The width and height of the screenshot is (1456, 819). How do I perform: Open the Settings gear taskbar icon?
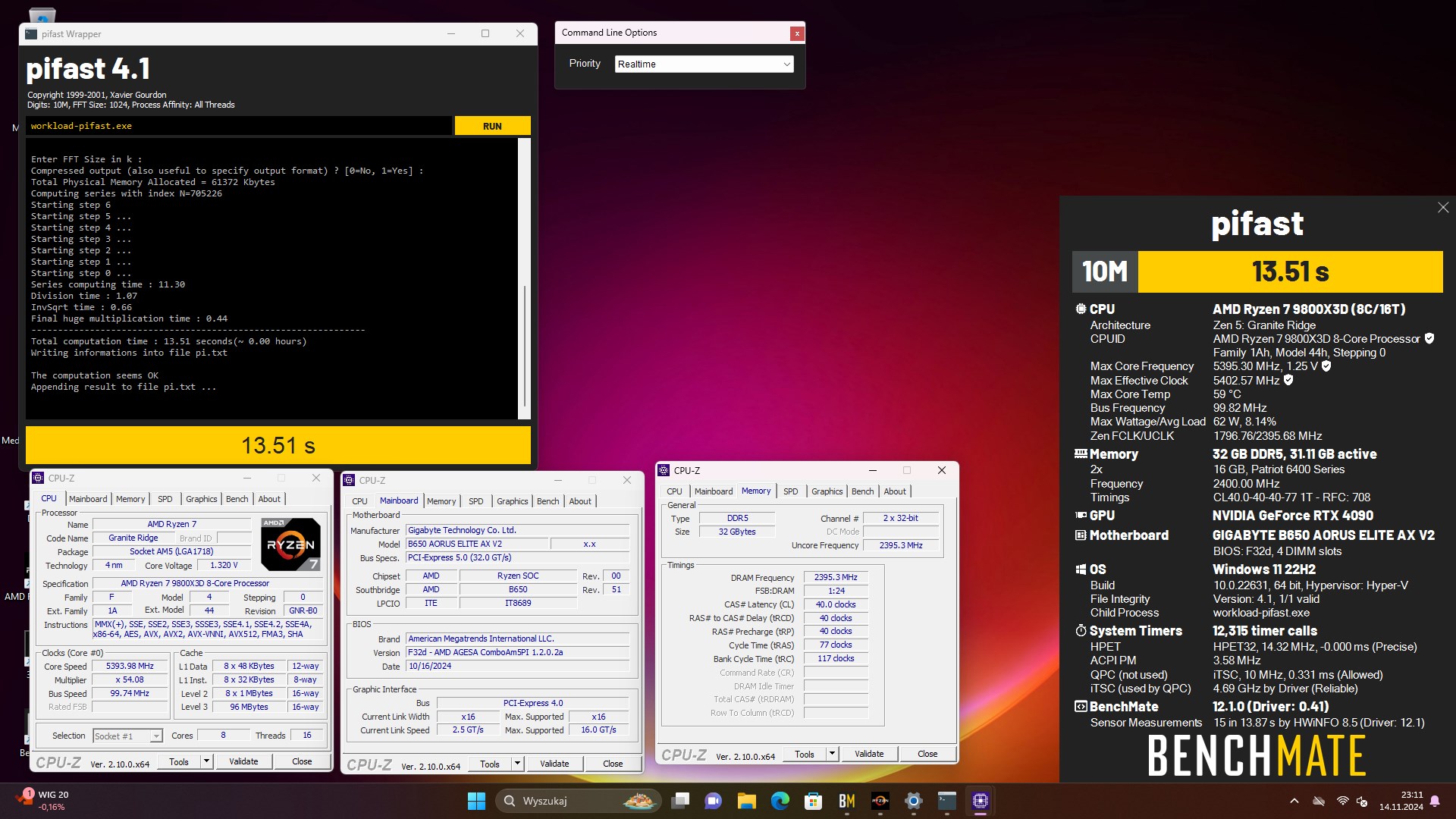pos(914,801)
